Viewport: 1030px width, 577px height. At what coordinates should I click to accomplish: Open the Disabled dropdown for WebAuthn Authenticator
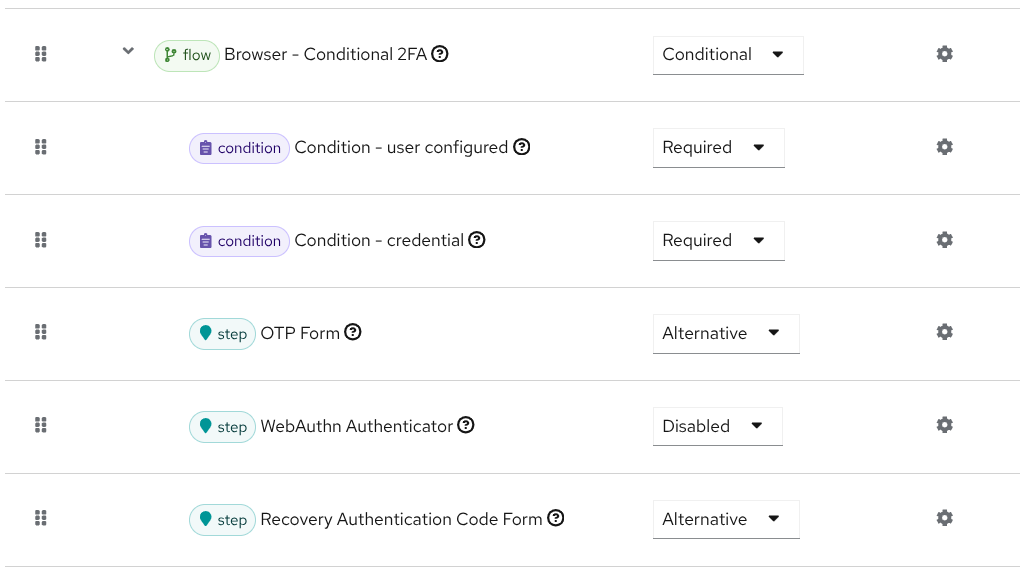(717, 426)
